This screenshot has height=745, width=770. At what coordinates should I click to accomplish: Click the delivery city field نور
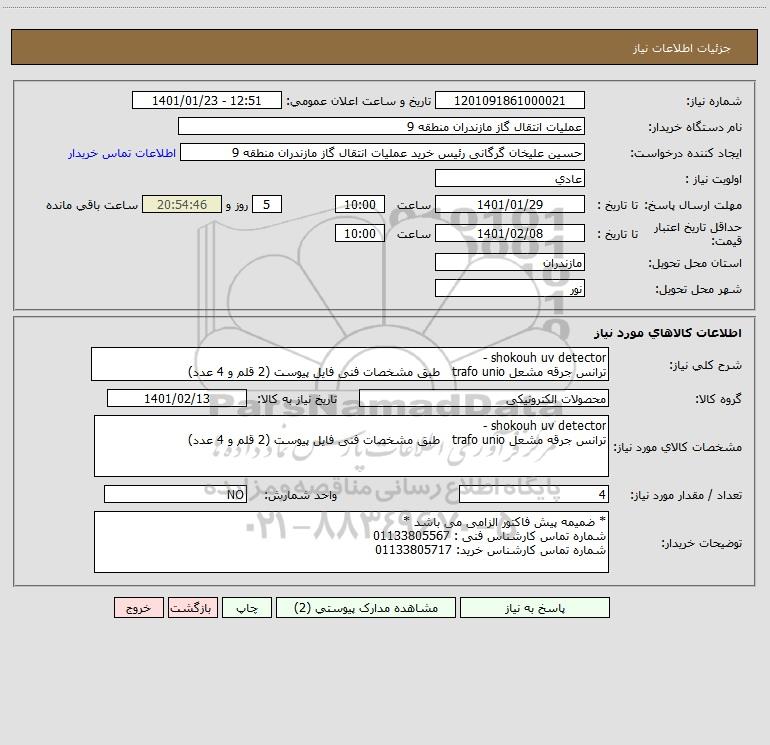(x=510, y=288)
